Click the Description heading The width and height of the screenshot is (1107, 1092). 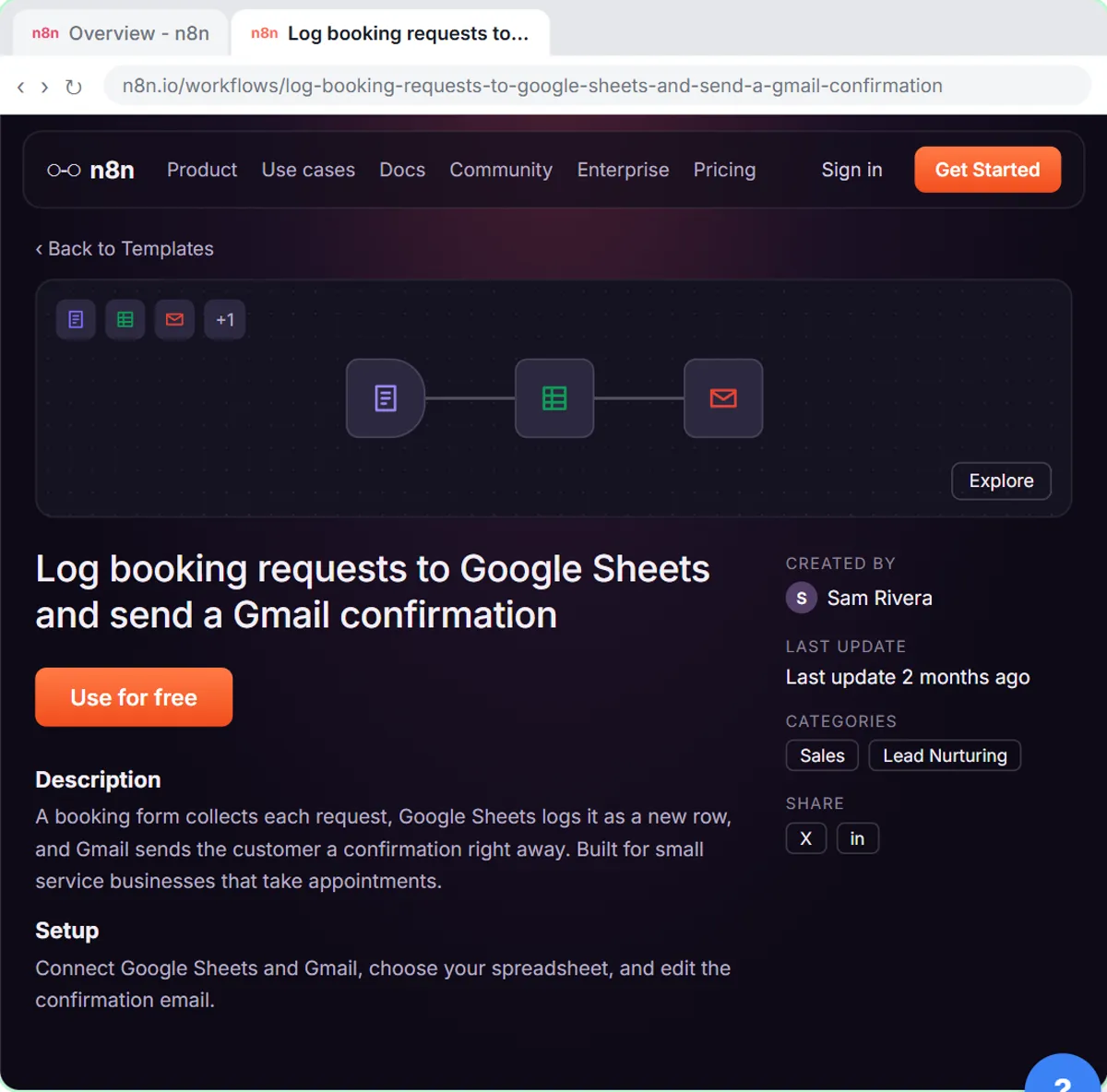98,779
